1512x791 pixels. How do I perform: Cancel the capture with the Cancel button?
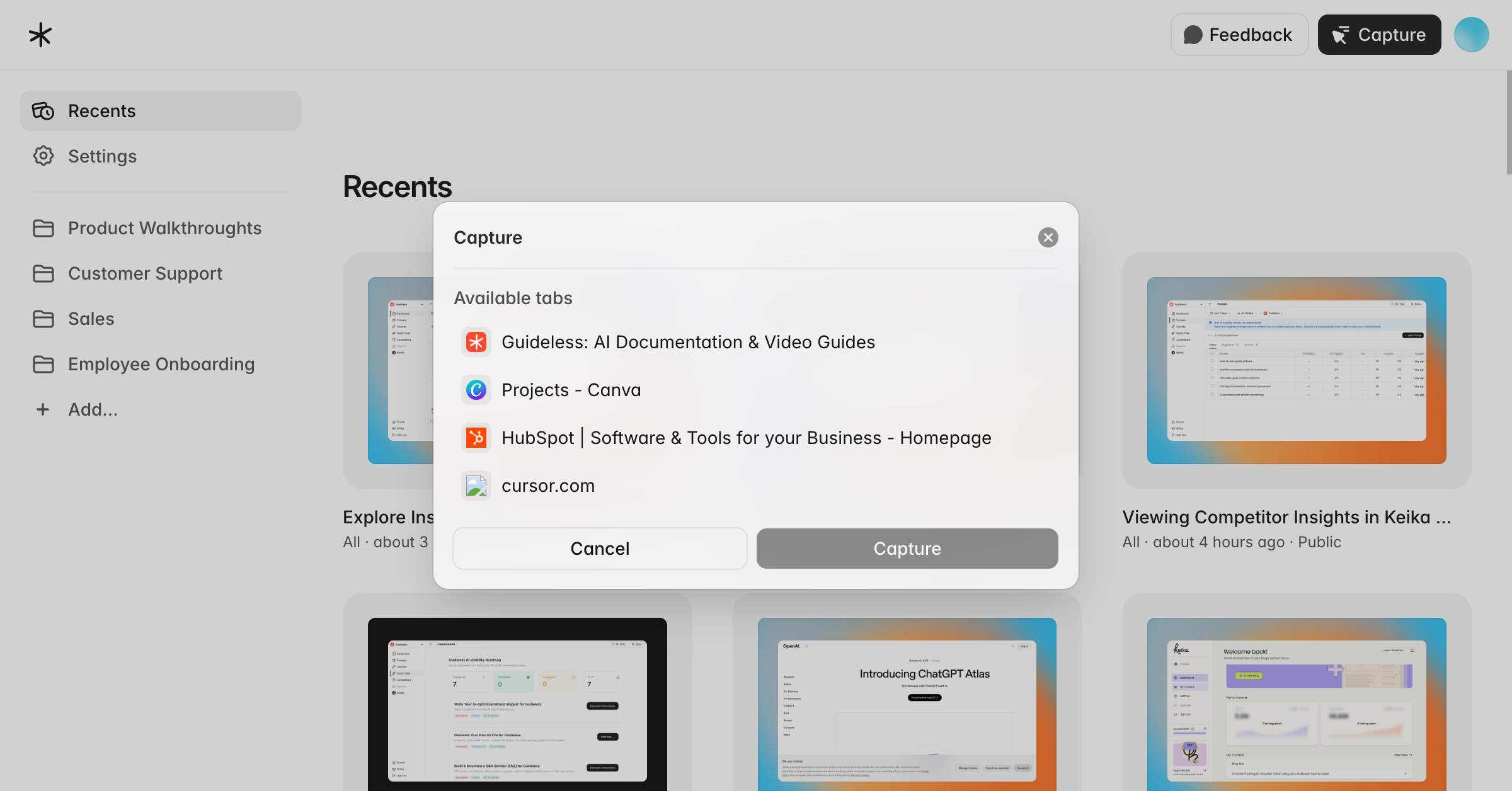(599, 549)
